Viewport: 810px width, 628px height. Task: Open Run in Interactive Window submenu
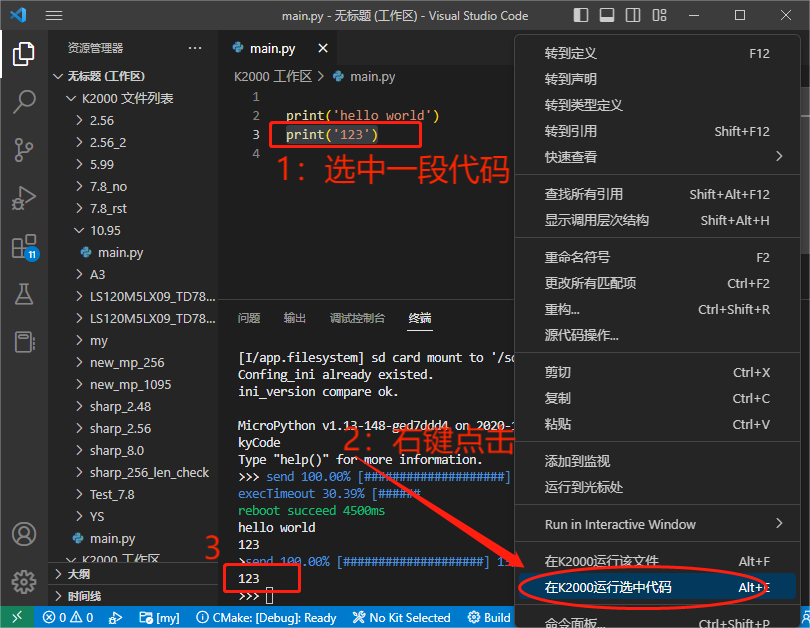(x=657, y=524)
